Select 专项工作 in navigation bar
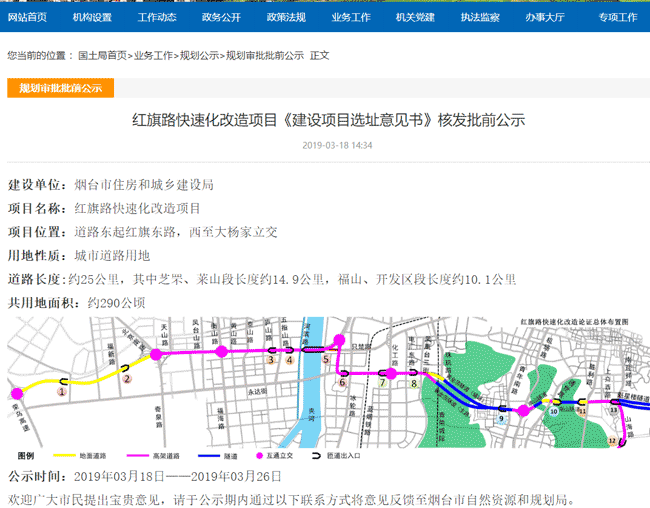 pos(617,17)
